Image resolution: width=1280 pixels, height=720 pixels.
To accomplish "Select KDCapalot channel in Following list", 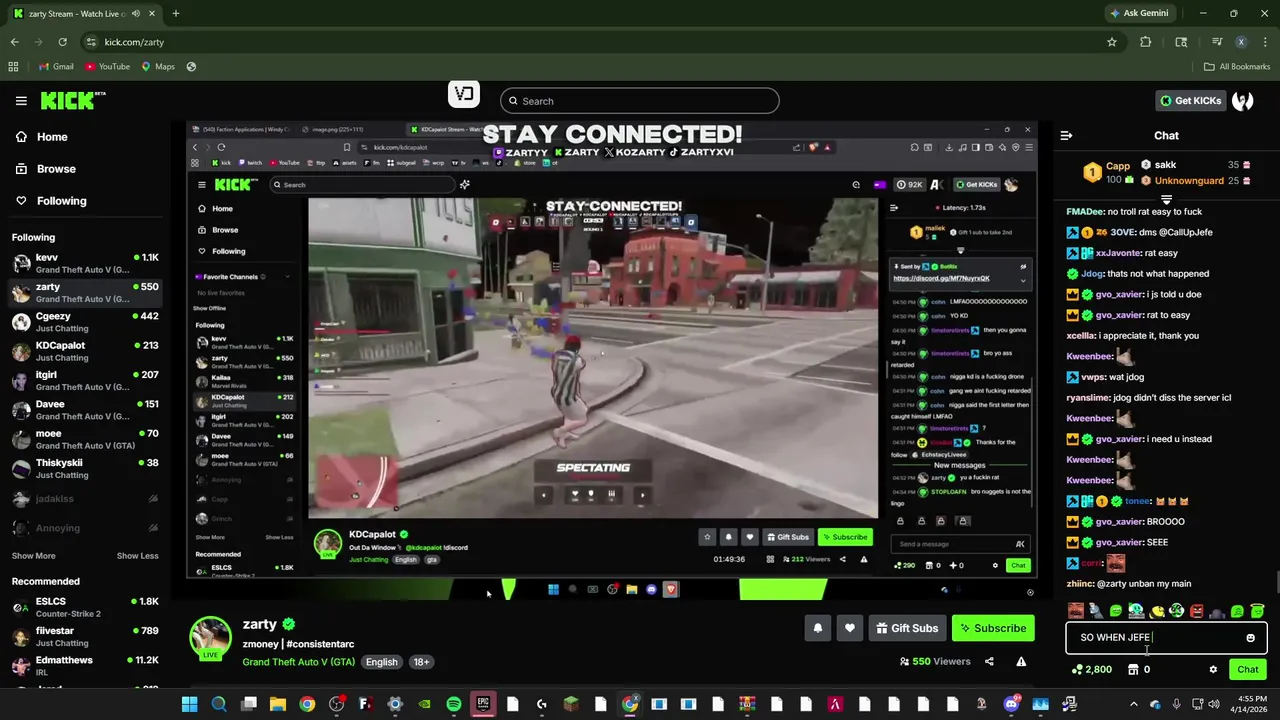I will [84, 351].
